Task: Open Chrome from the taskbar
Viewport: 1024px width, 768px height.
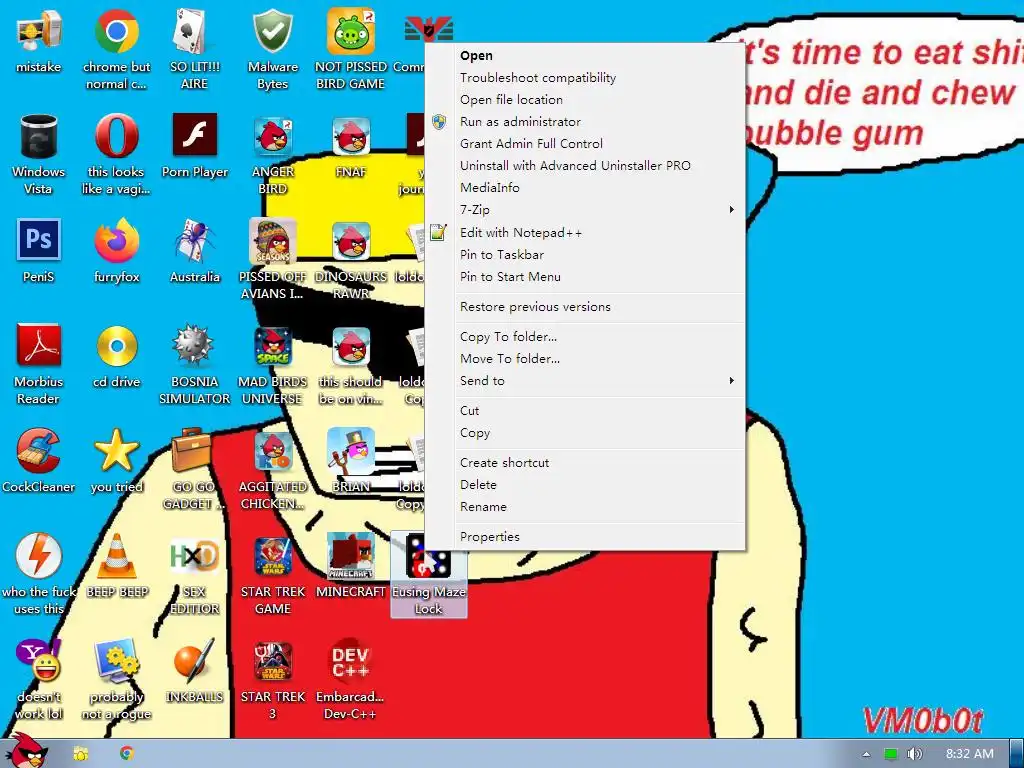Action: point(127,754)
